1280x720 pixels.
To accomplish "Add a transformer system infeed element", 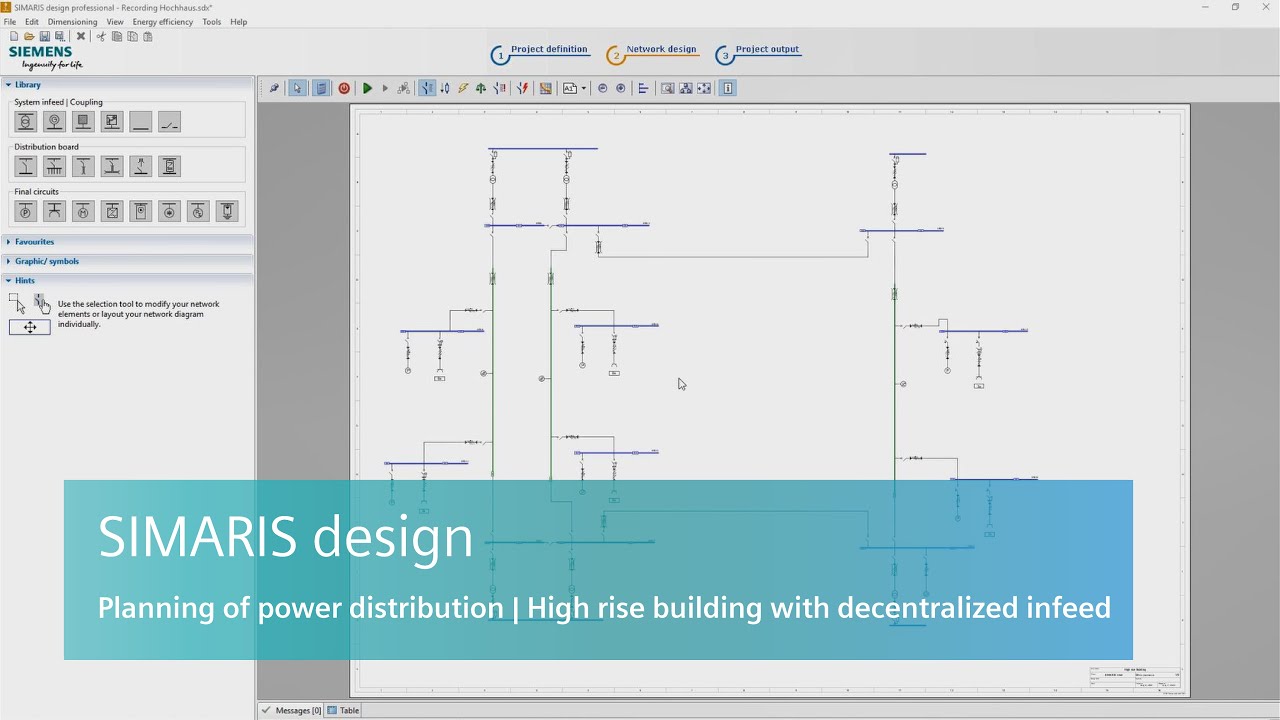I will click(x=26, y=122).
